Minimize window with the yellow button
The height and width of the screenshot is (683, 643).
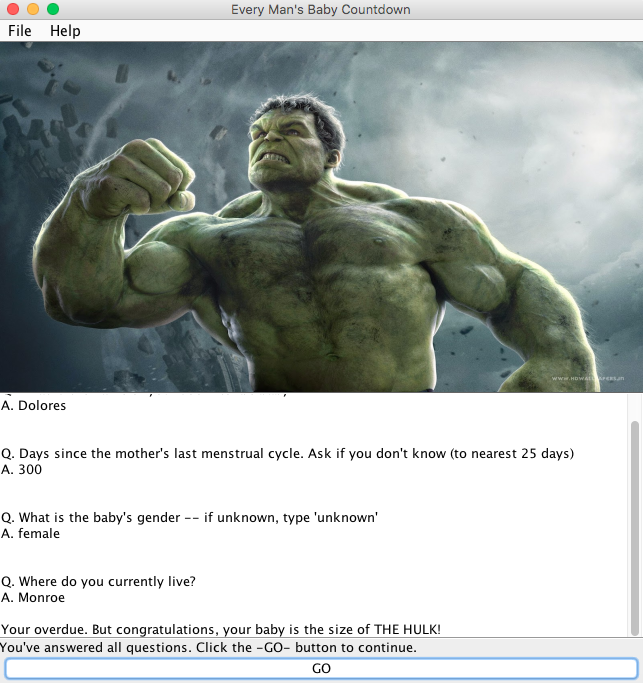click(x=33, y=9)
